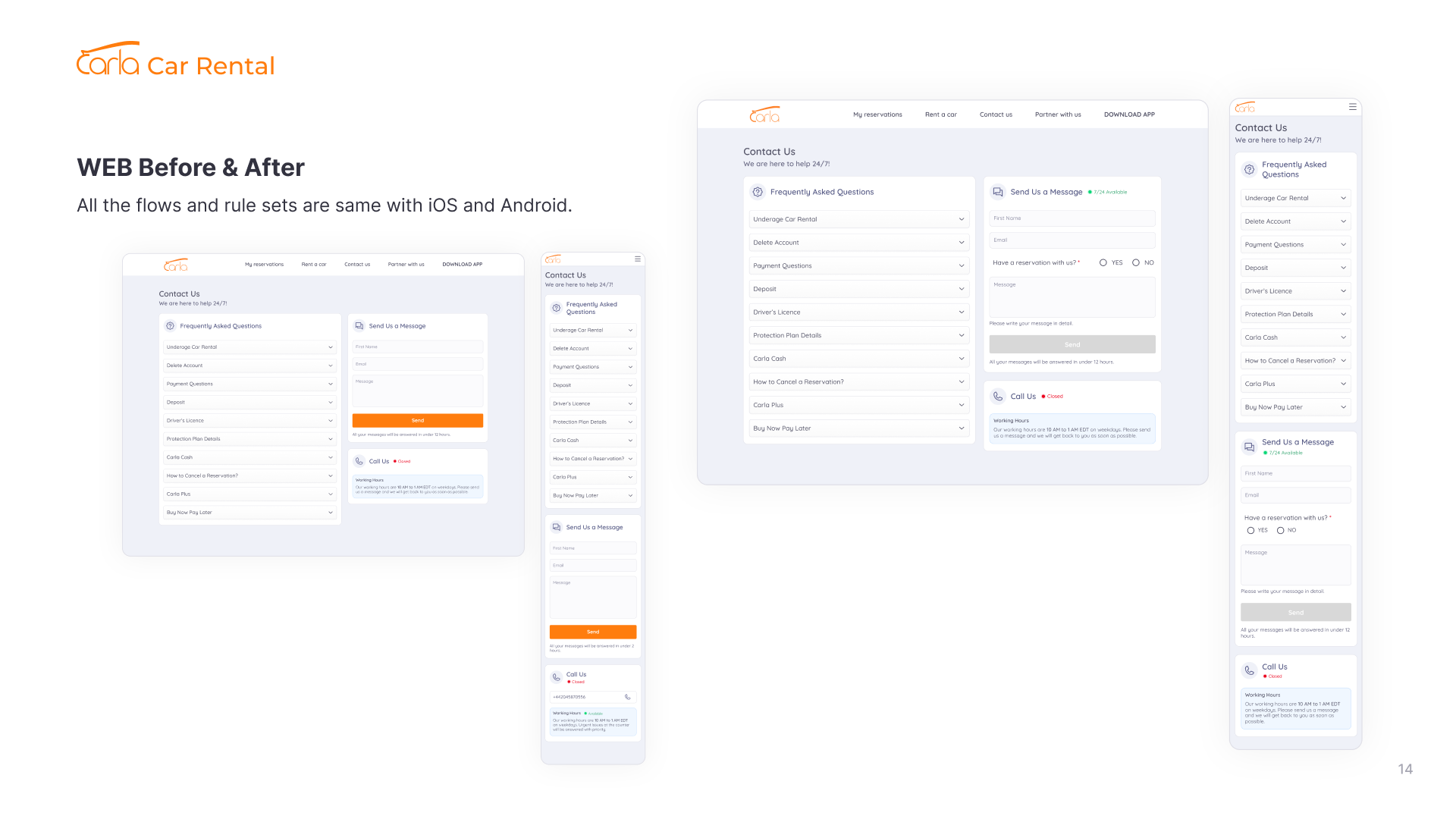This screenshot has width=1456, height=819.
Task: Click 'DOWNLOAD APP' in large desktop nav bar
Action: (x=1129, y=115)
